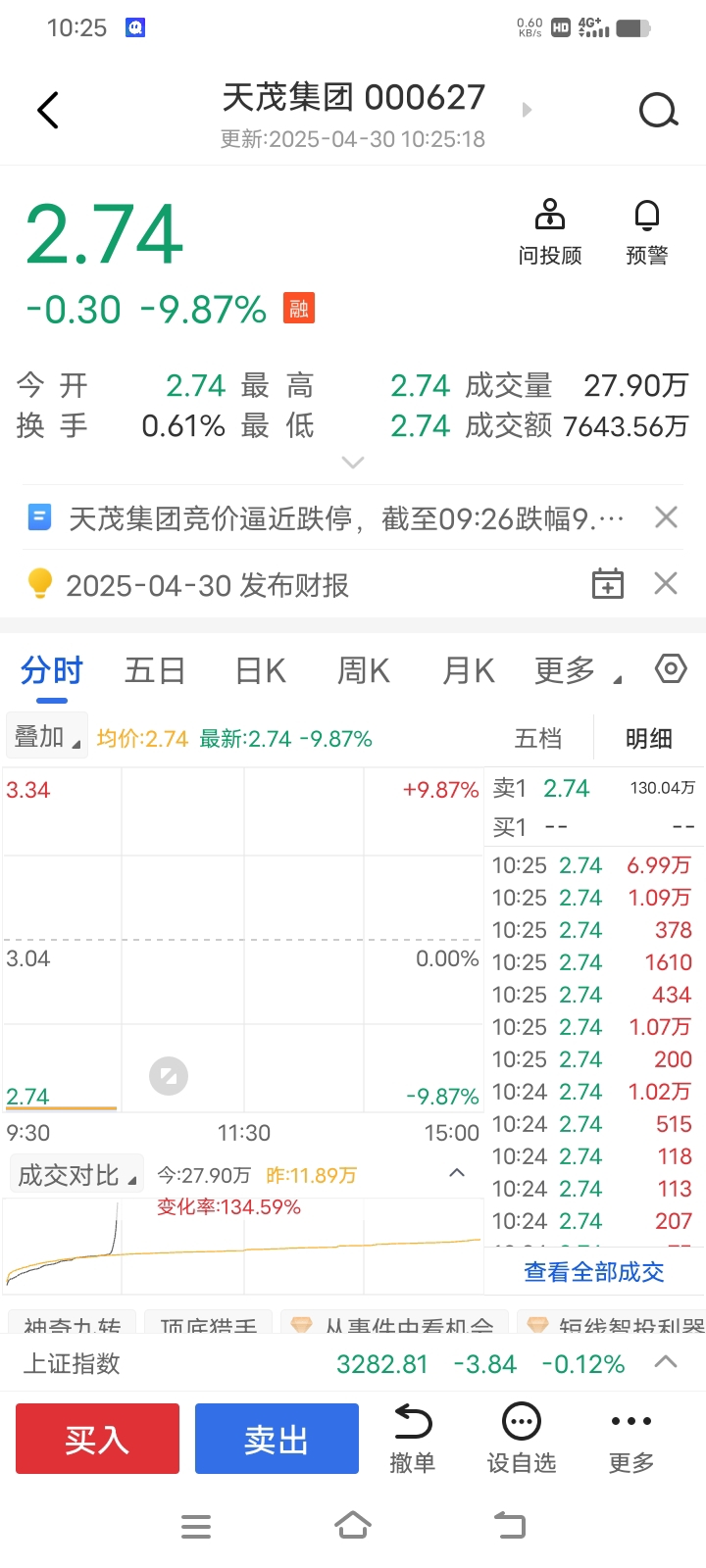Select the 分时 chart tab
Image resolution: width=706 pixels, height=1568 pixels.
pos(52,671)
